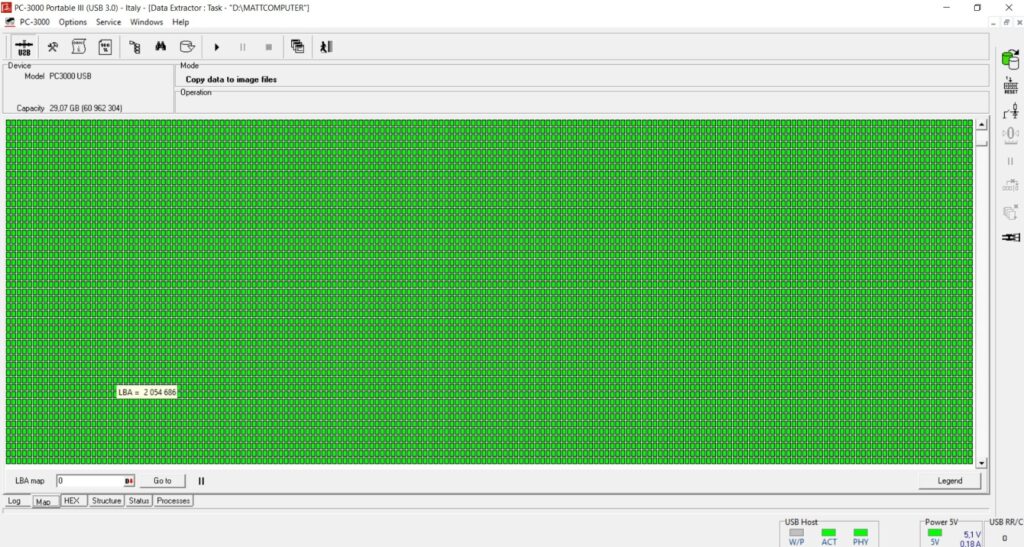Image resolution: width=1024 pixels, height=547 pixels.
Task: Click the PC-3000 application icon in title bar
Action: click(x=7, y=8)
